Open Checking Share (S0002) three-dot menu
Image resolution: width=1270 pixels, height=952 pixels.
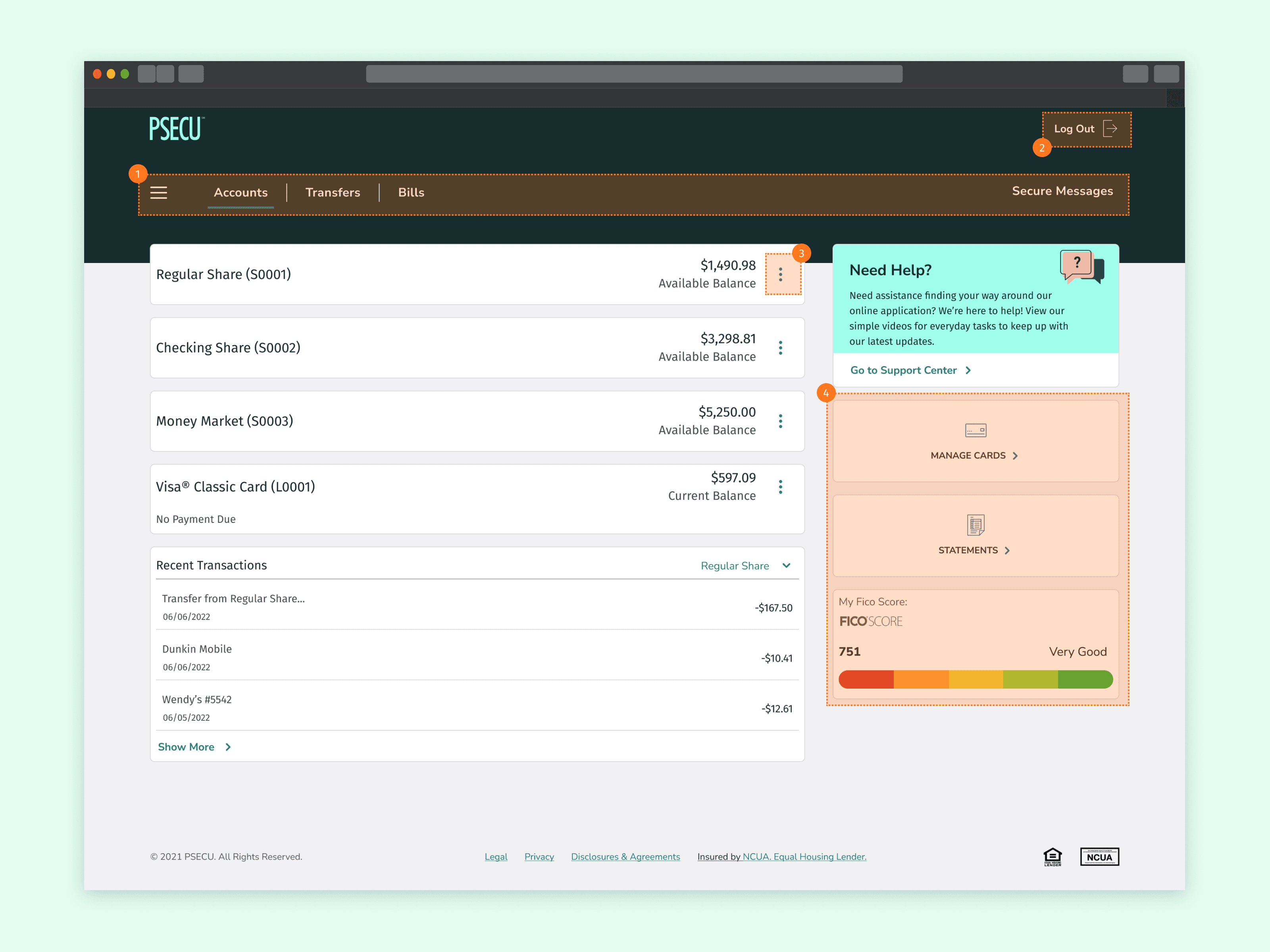pyautogui.click(x=780, y=348)
